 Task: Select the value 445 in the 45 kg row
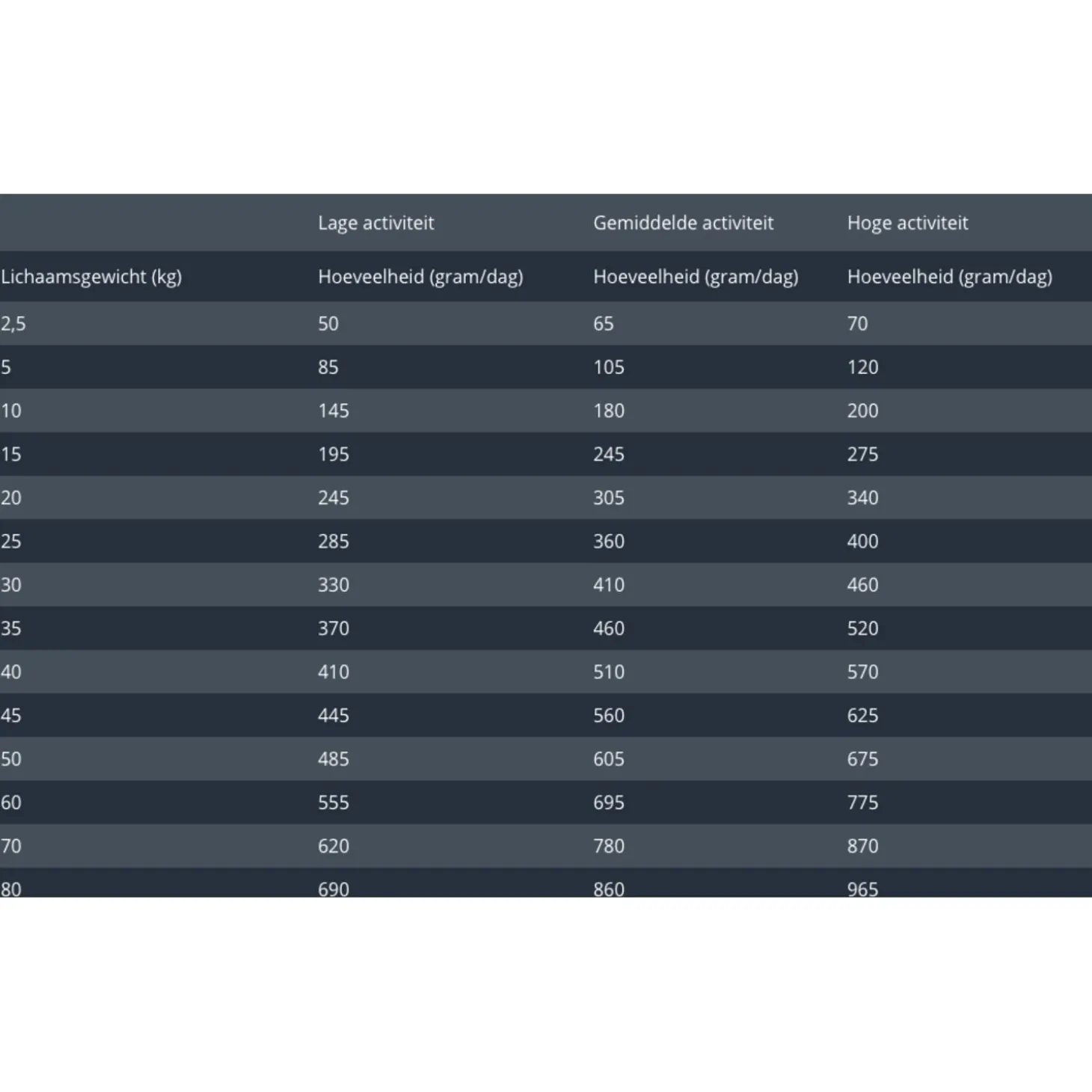point(333,715)
